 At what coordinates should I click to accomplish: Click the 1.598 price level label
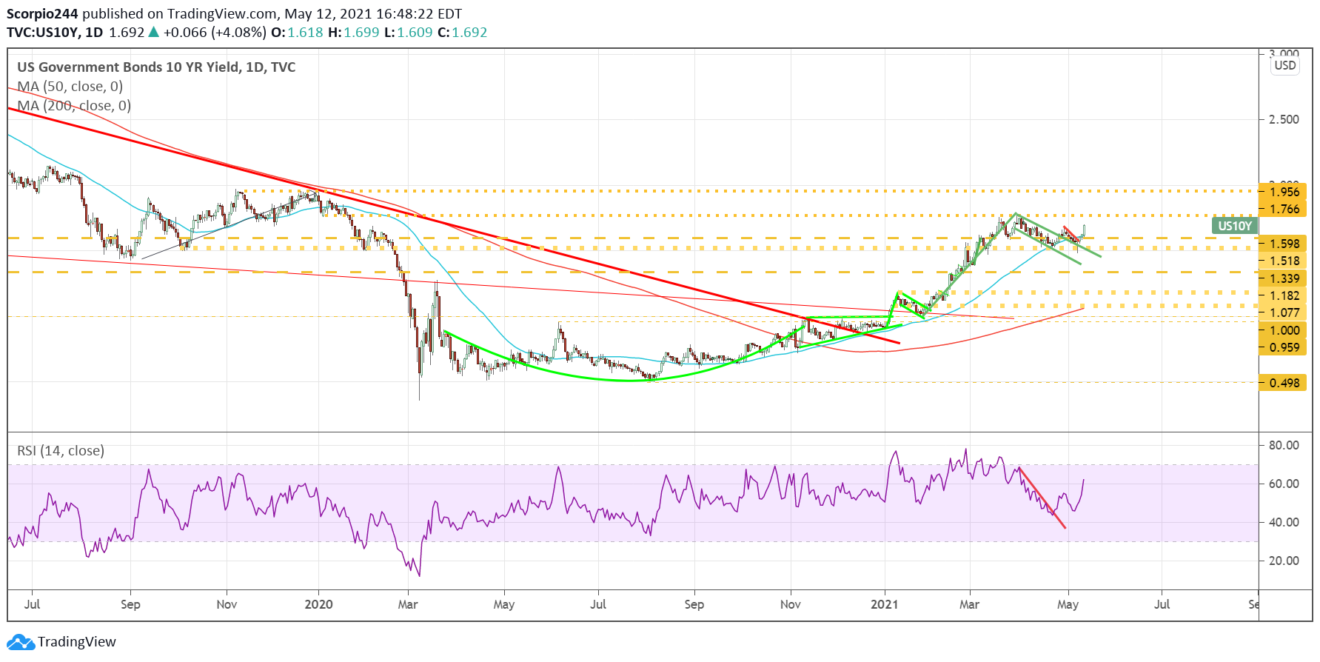click(1281, 244)
